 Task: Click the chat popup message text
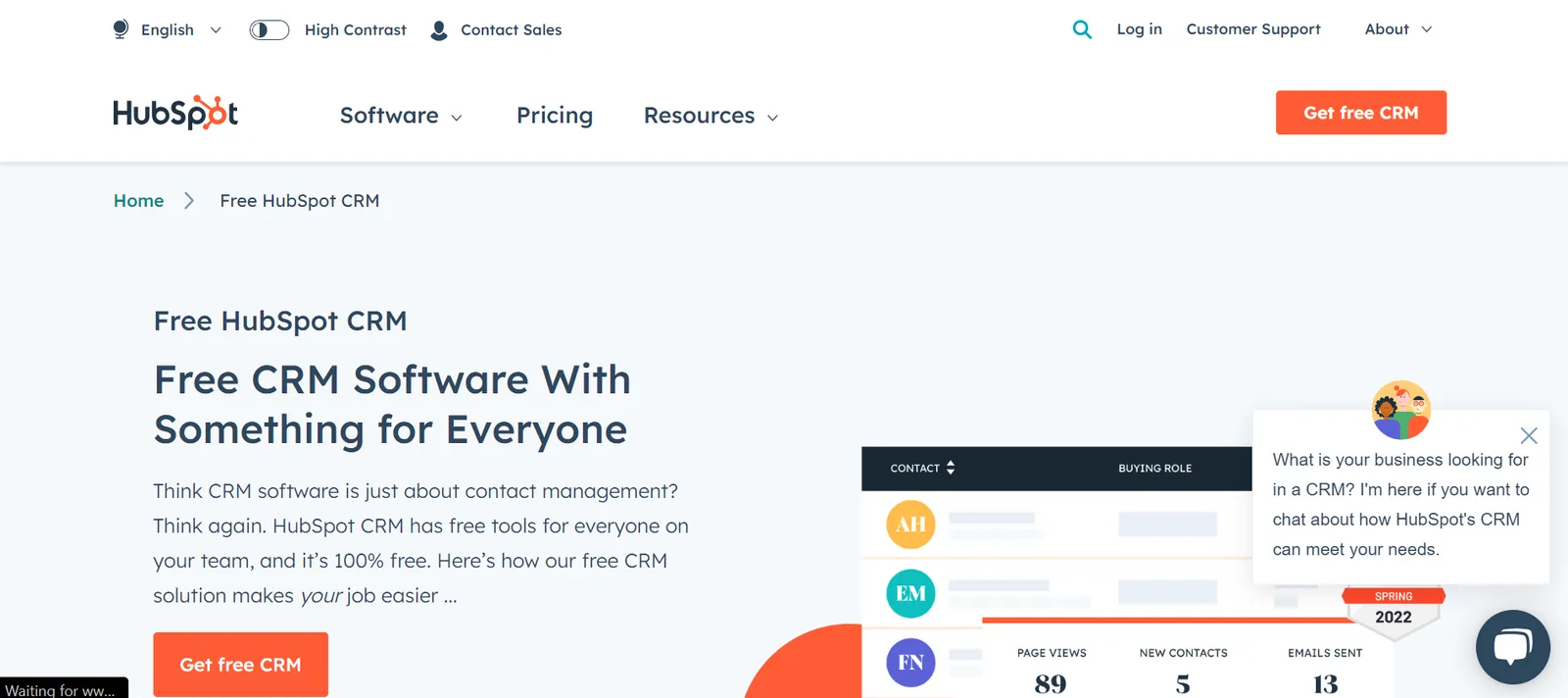1400,505
